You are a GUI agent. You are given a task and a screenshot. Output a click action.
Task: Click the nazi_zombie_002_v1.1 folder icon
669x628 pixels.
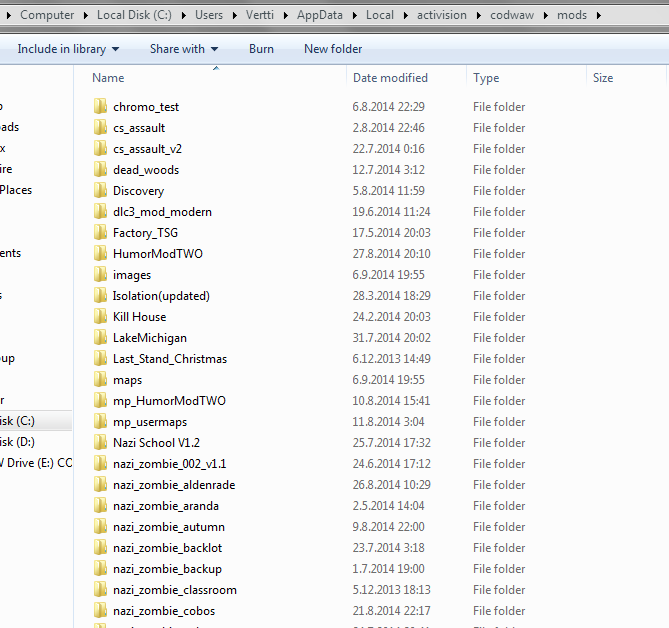[x=100, y=463]
